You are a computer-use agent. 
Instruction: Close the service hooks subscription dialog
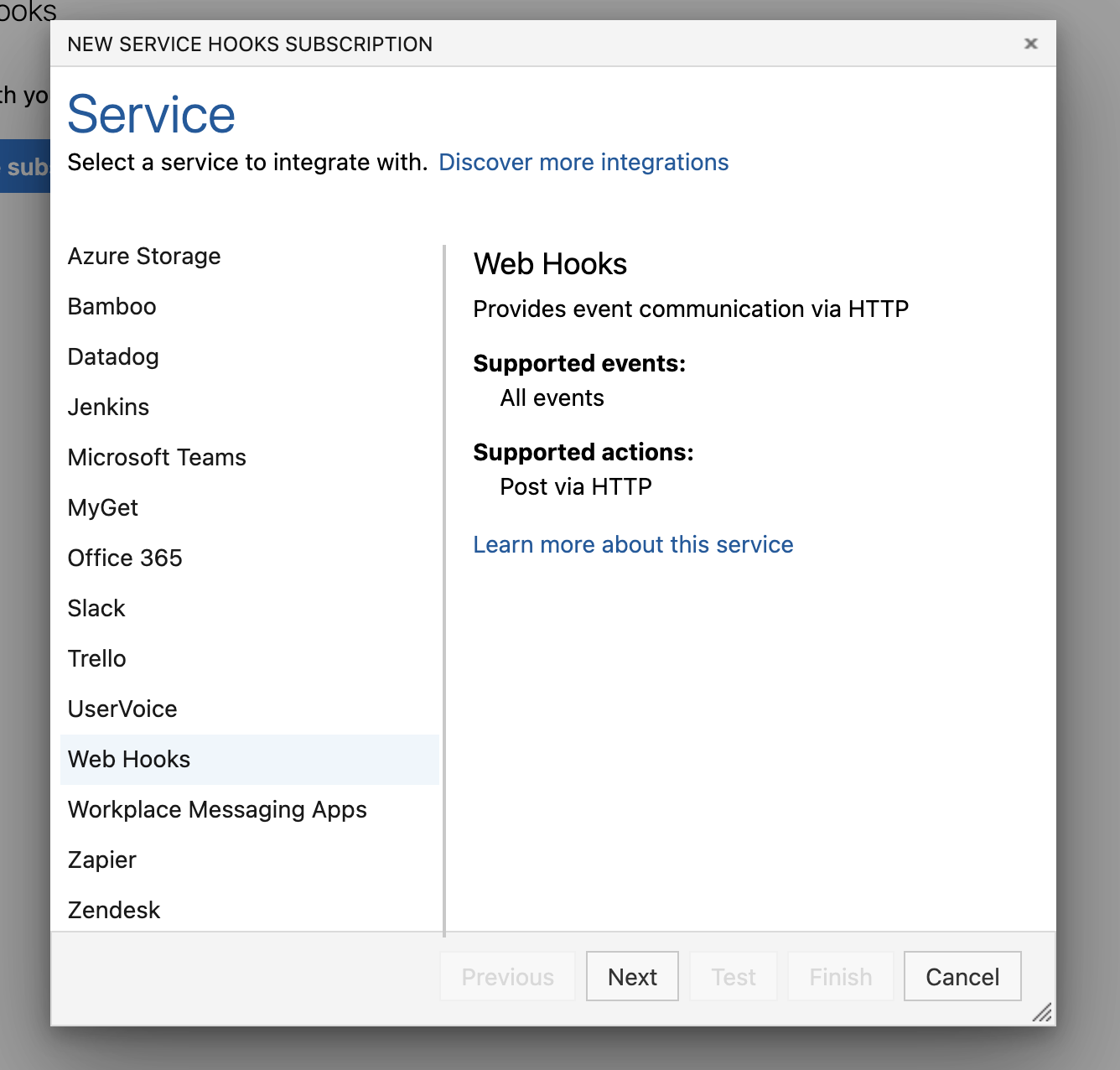click(x=1031, y=44)
